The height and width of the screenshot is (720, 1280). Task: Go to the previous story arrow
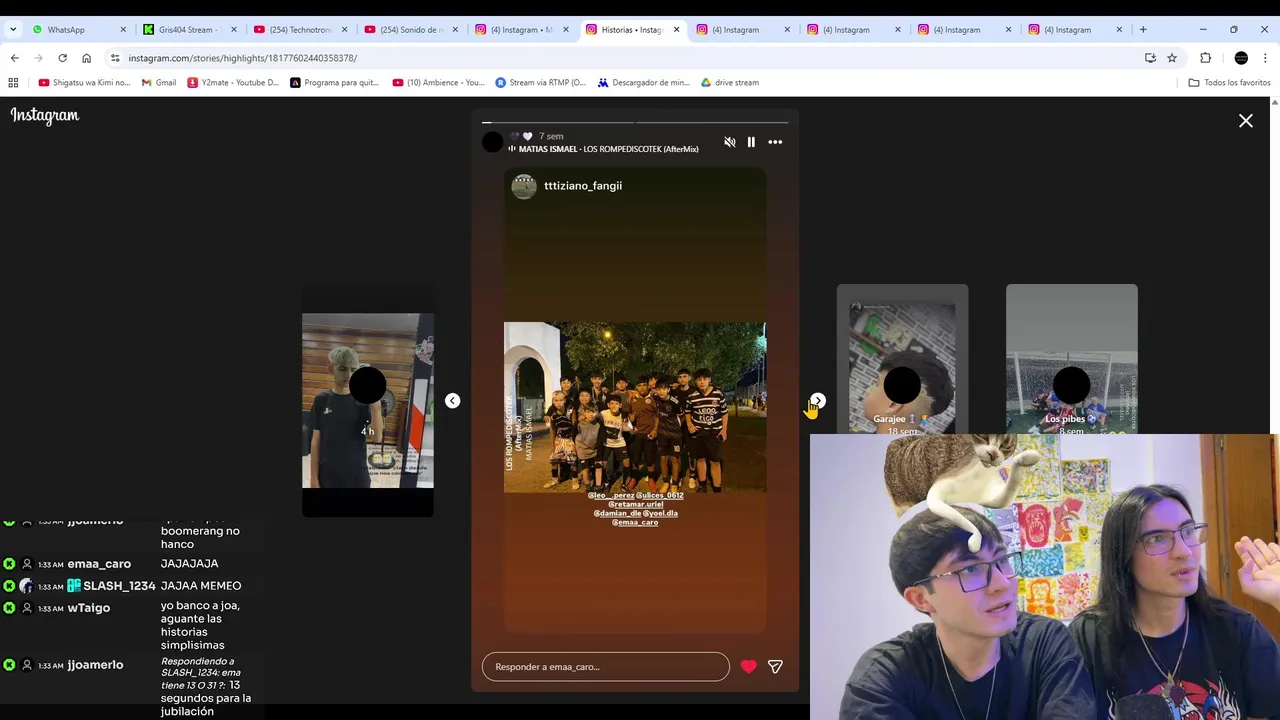[x=453, y=400]
